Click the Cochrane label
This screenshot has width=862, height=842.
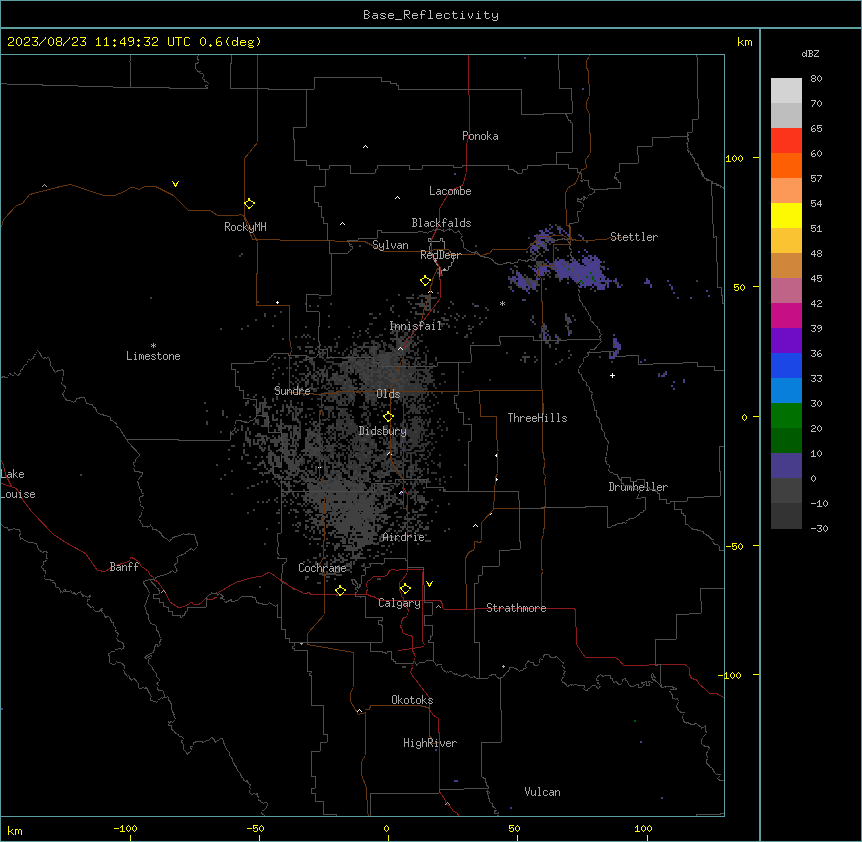pos(322,568)
